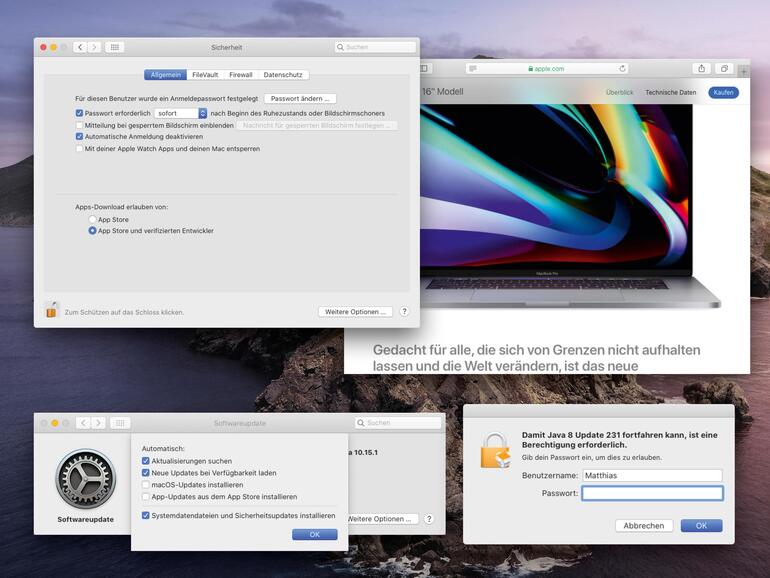Select App Store radio option only
This screenshot has width=770, height=578.
92,220
